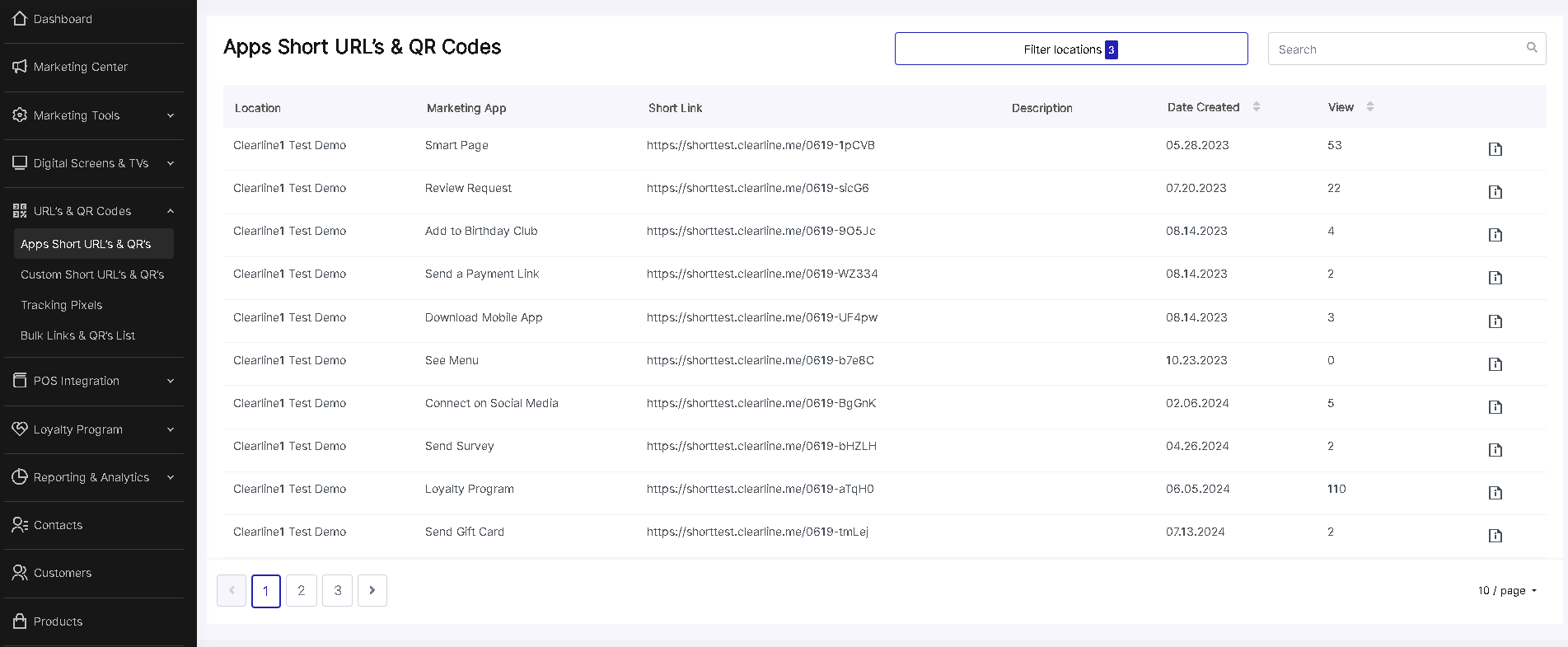Click short link ending 0619-9O5Jc

point(761,231)
